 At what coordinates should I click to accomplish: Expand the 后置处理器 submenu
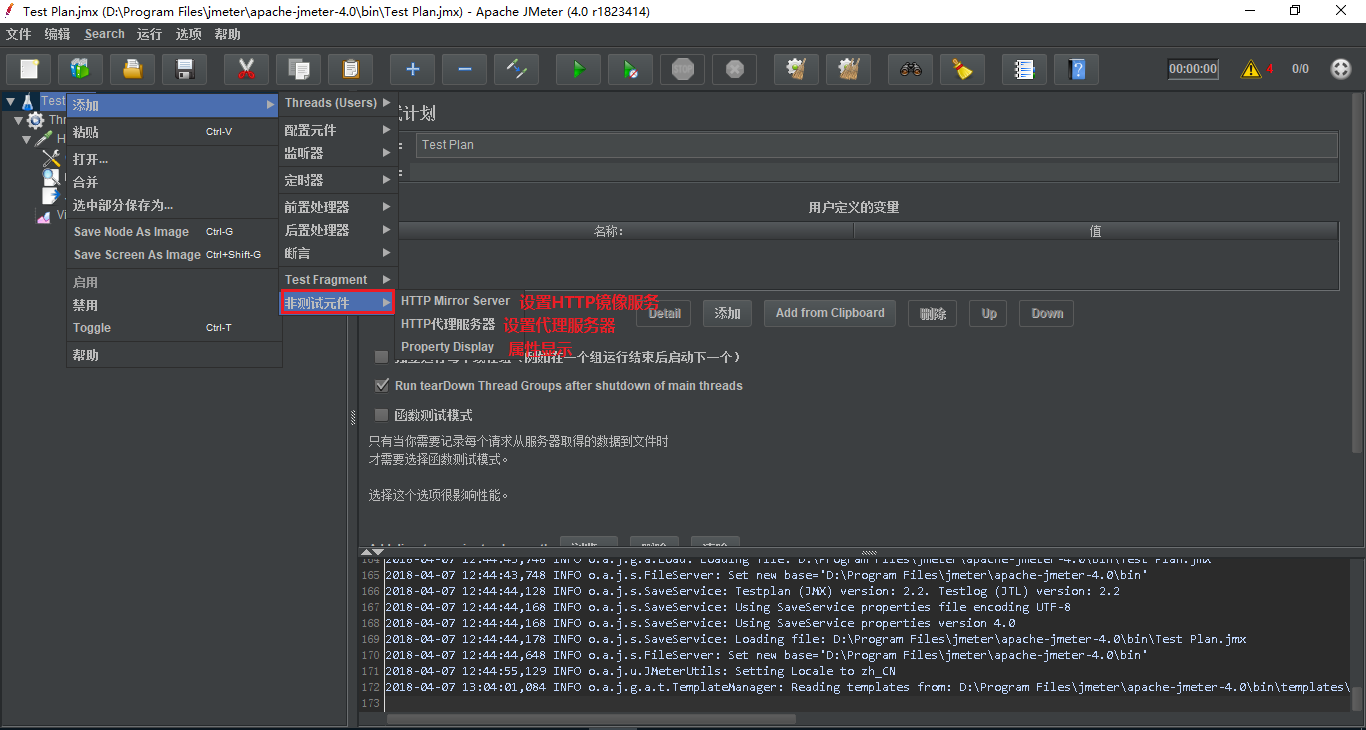coord(338,230)
